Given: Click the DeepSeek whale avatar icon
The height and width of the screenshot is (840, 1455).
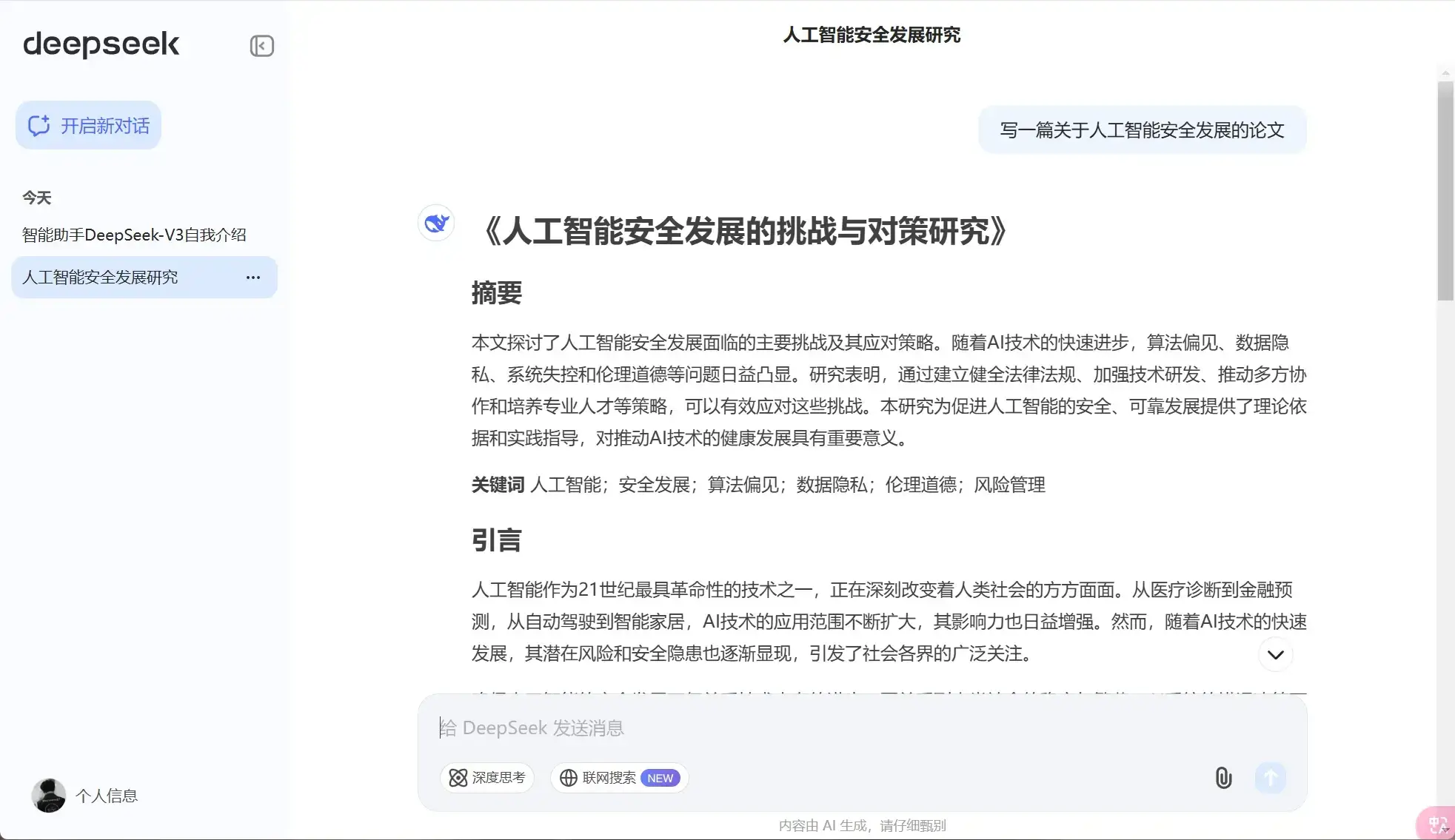Looking at the screenshot, I should point(436,223).
